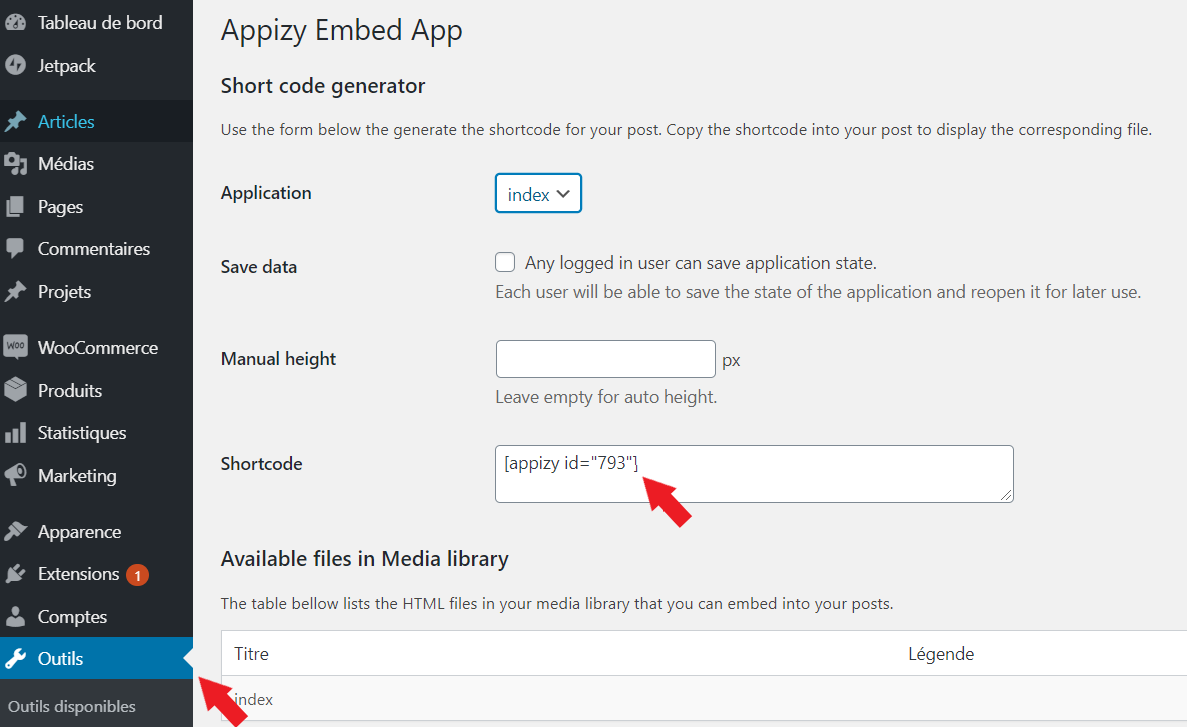The height and width of the screenshot is (727, 1187).
Task: Click the Statistiques bar chart icon
Action: point(15,433)
